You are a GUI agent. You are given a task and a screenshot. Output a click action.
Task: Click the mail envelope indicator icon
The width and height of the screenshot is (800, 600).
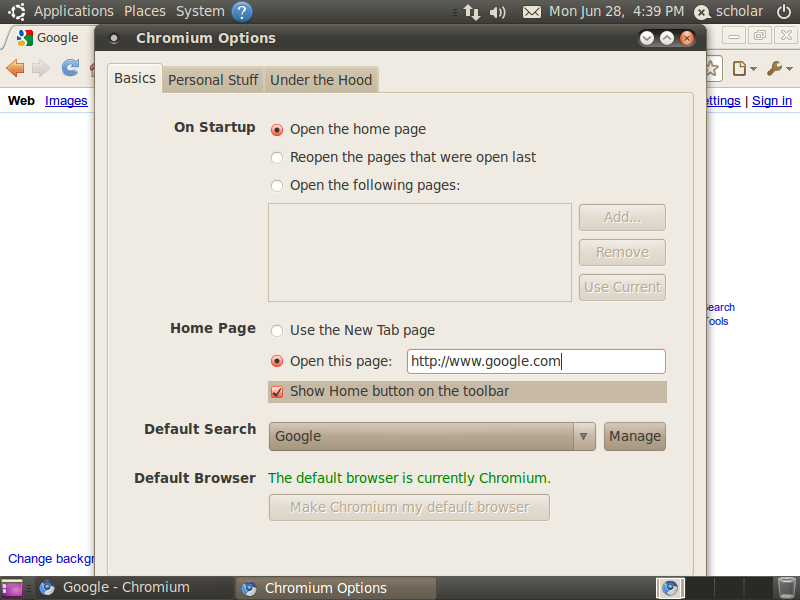point(532,12)
